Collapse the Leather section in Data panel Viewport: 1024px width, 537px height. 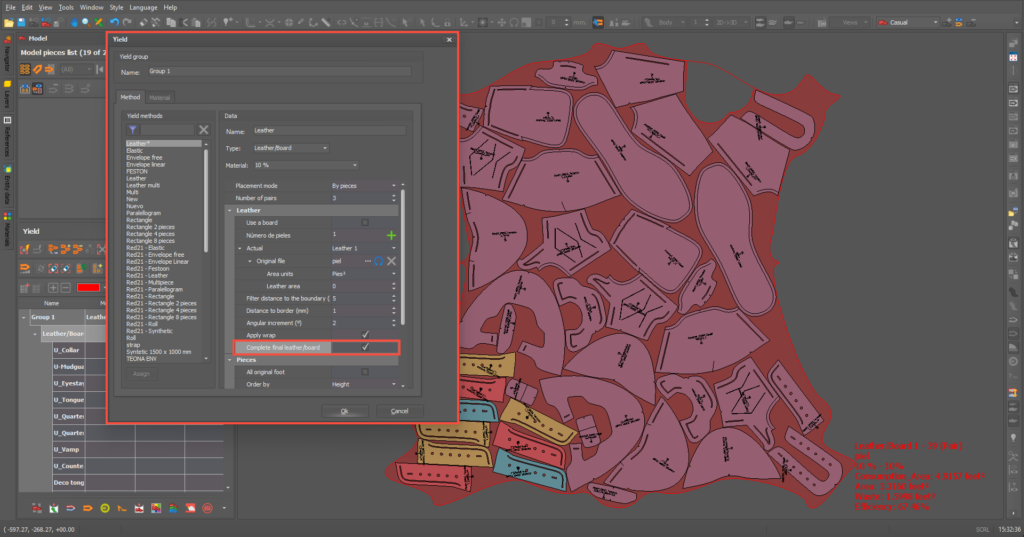tap(230, 211)
